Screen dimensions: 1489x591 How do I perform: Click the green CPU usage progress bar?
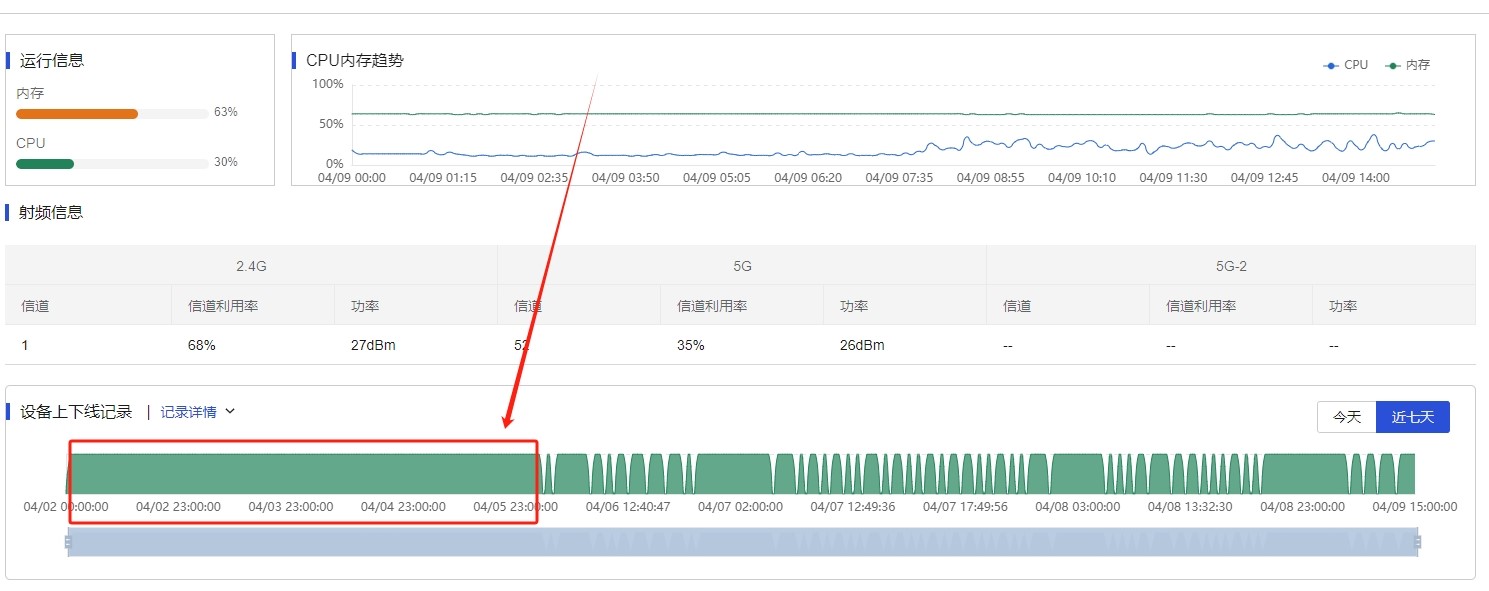click(x=45, y=164)
